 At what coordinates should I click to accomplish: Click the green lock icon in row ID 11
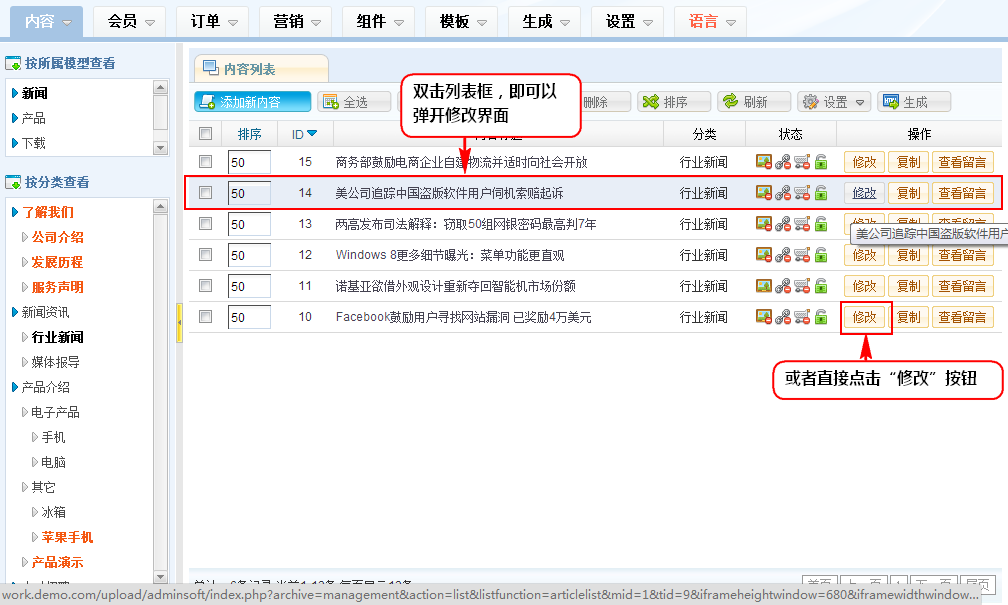821,286
